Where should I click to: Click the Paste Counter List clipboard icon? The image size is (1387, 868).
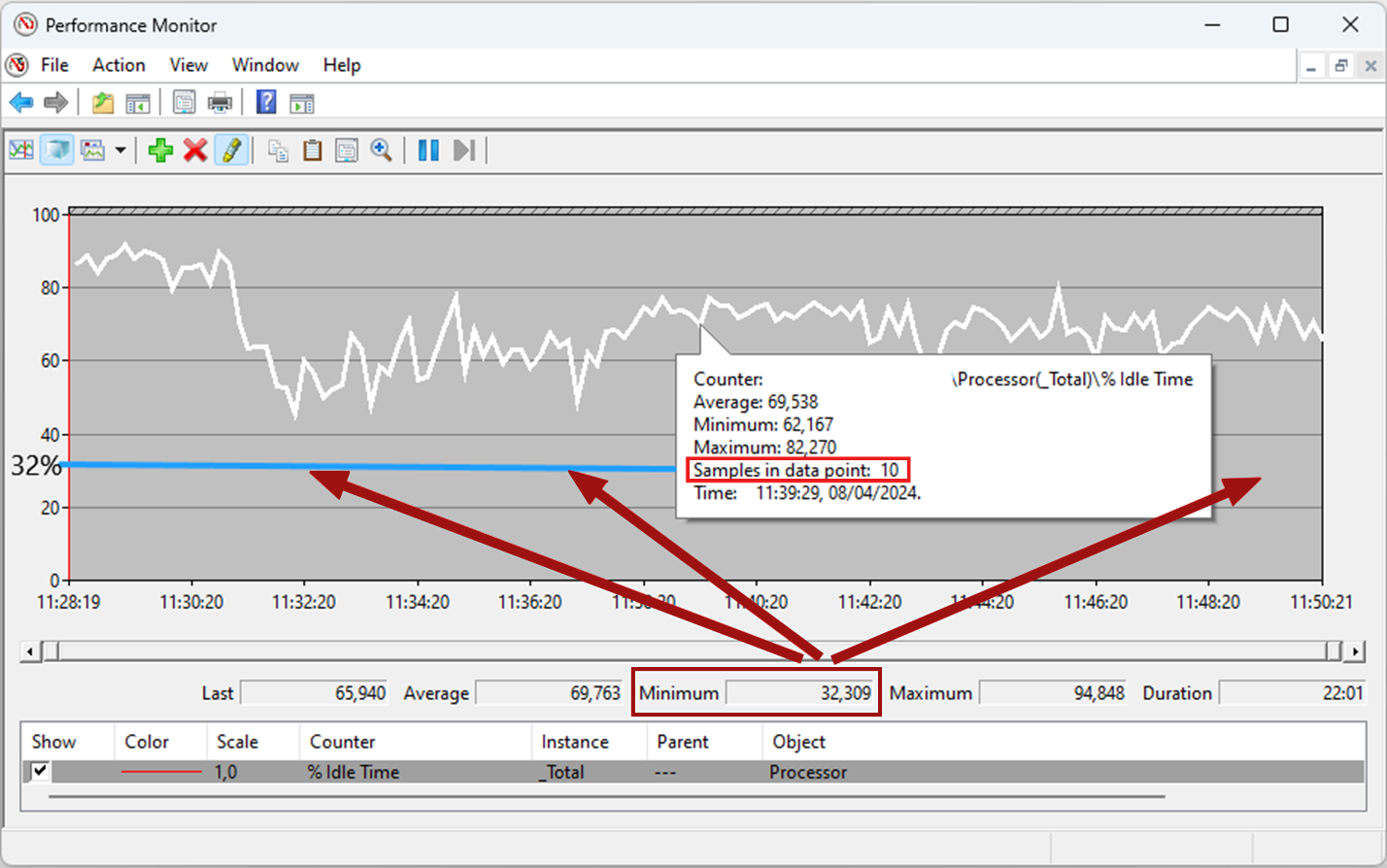pos(312,150)
